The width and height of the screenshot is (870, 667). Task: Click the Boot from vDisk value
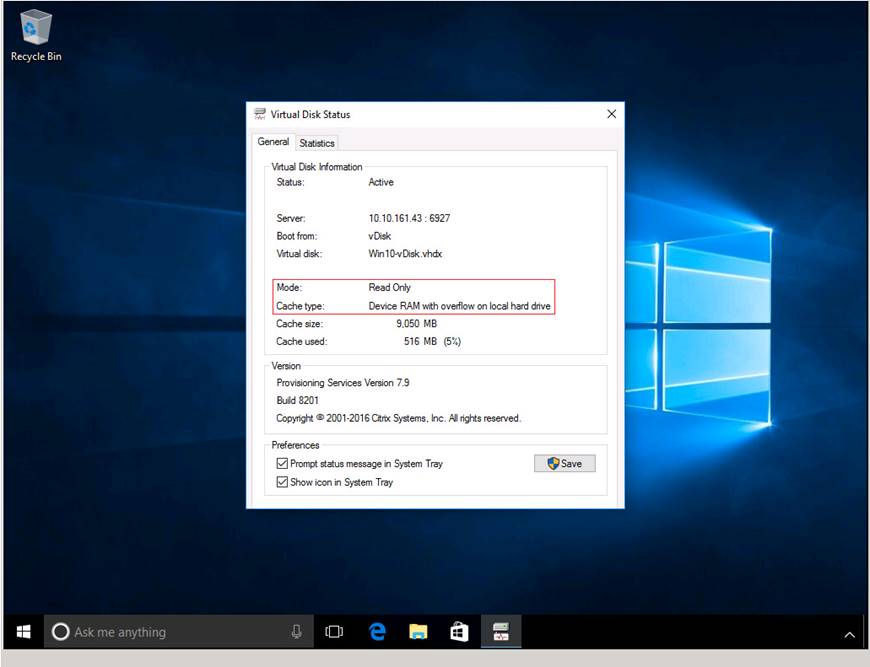(x=380, y=236)
